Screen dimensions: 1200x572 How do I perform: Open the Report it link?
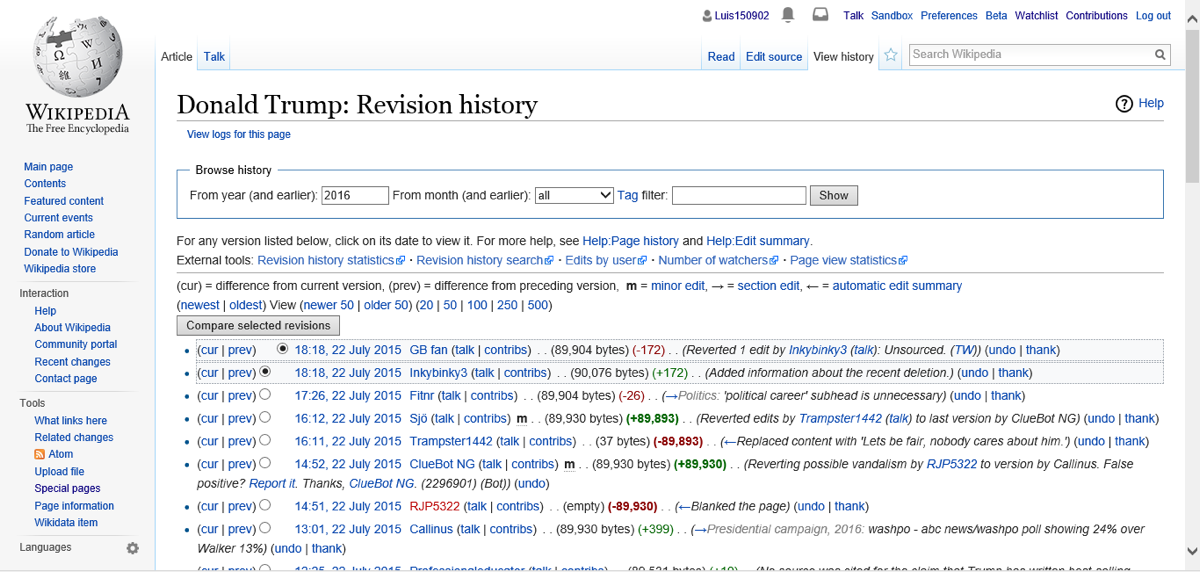[273, 484]
